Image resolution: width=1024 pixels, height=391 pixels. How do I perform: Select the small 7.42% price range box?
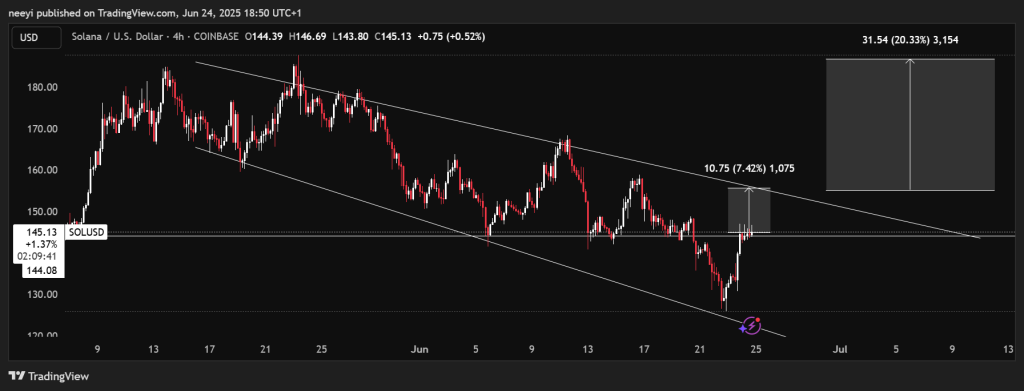point(749,210)
